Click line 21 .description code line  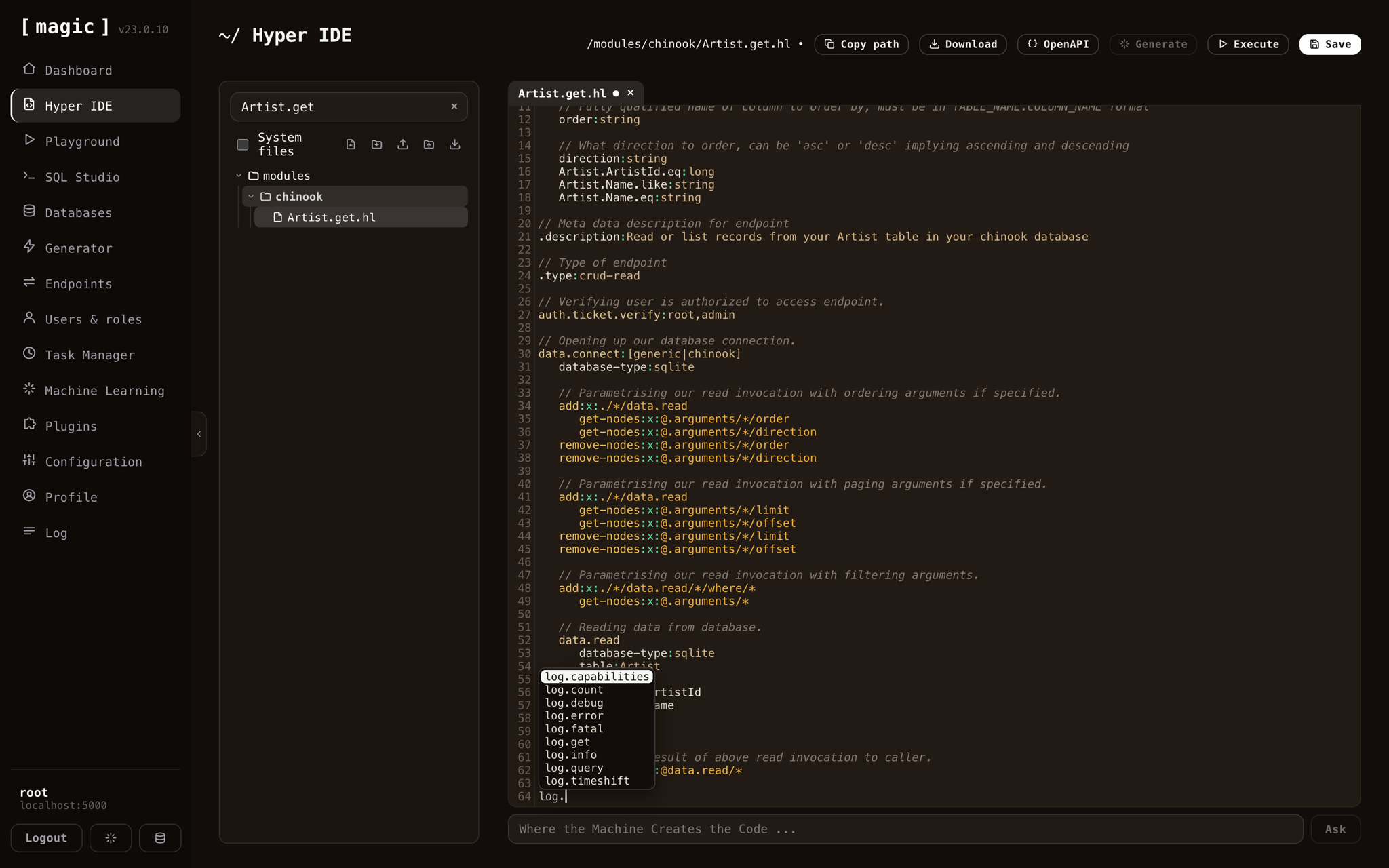813,237
